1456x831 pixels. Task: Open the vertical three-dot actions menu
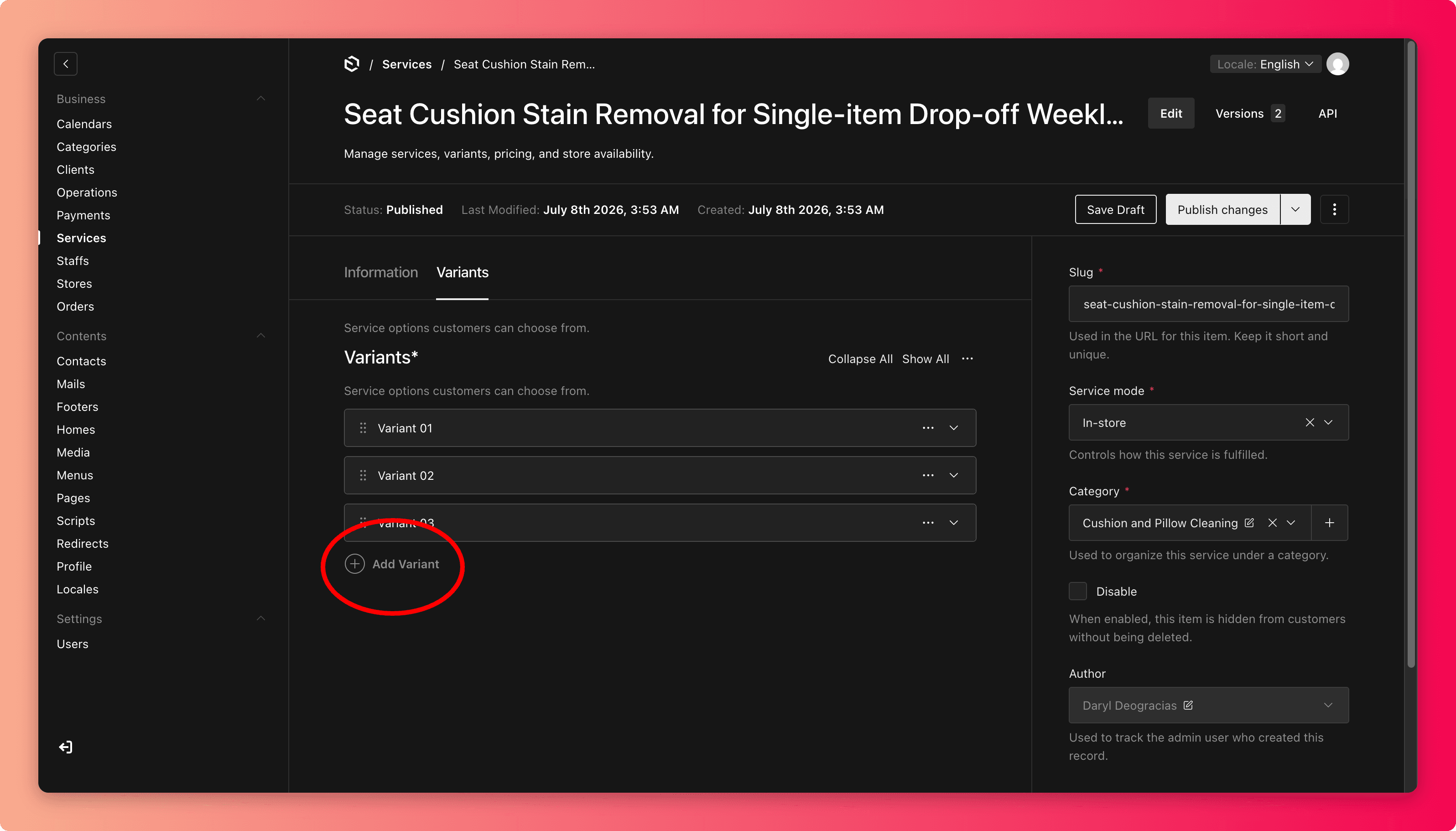pos(1334,209)
